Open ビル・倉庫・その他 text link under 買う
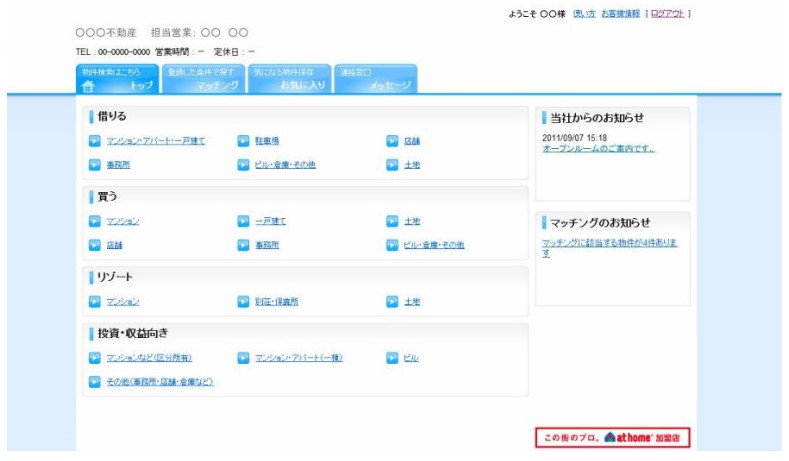The width and height of the screenshot is (789, 461). click(434, 245)
